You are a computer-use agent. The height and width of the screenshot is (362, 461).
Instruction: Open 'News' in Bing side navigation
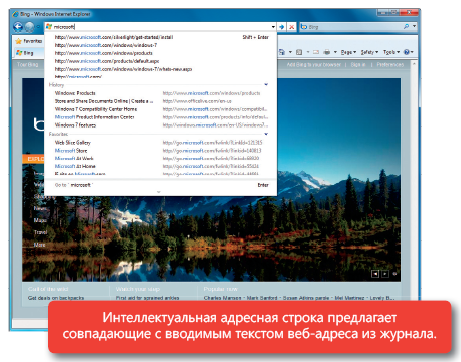(39, 208)
